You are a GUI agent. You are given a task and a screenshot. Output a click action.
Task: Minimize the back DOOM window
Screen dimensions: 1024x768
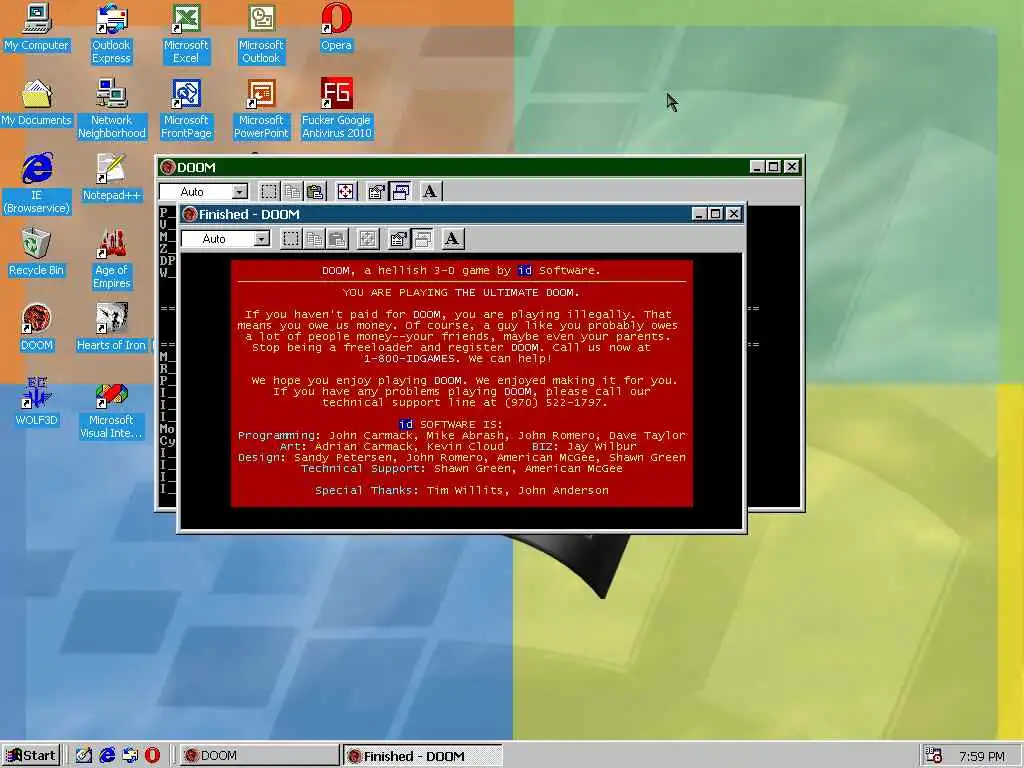[x=757, y=167]
